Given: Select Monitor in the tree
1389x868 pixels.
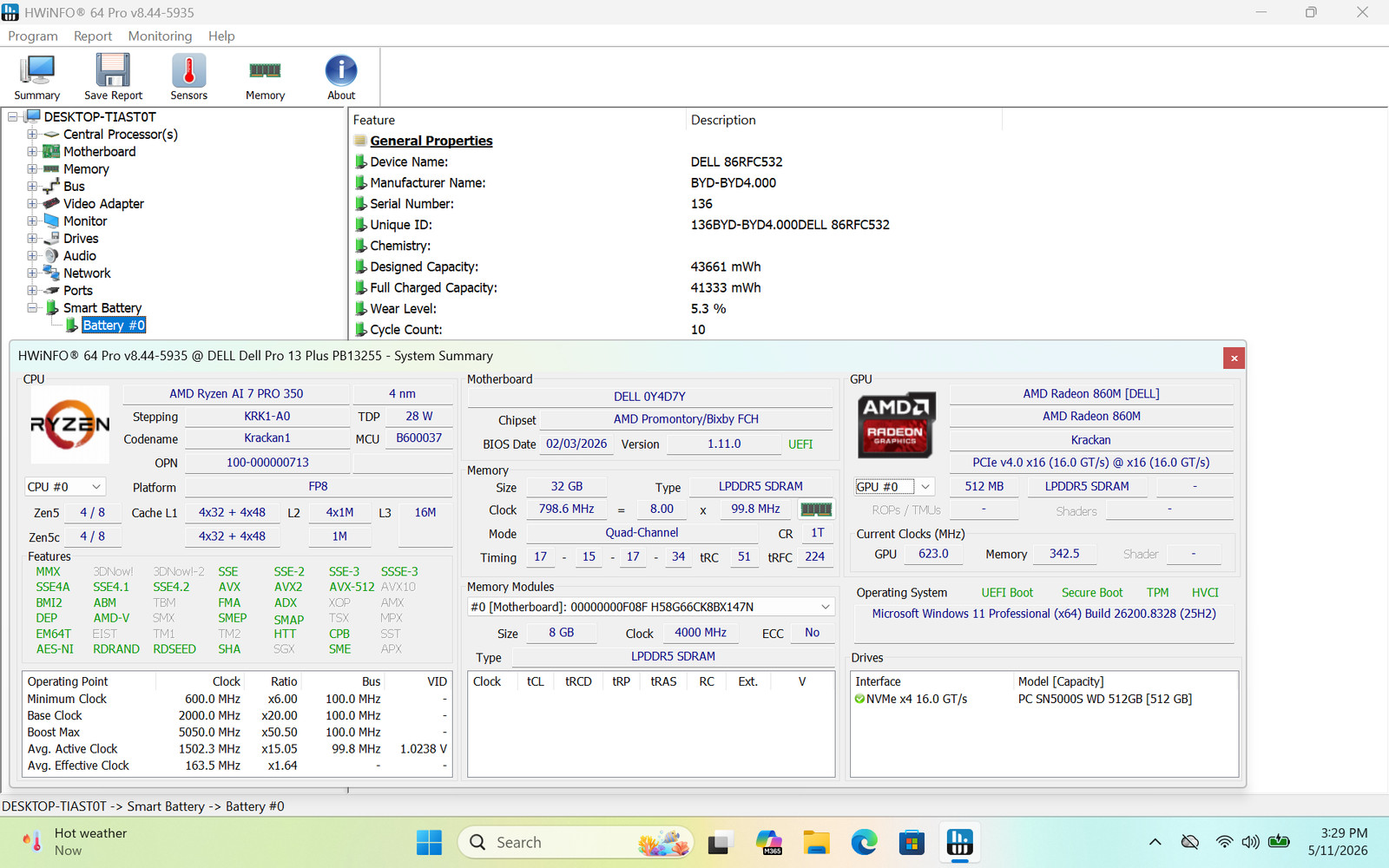Looking at the screenshot, I should pyautogui.click(x=85, y=221).
